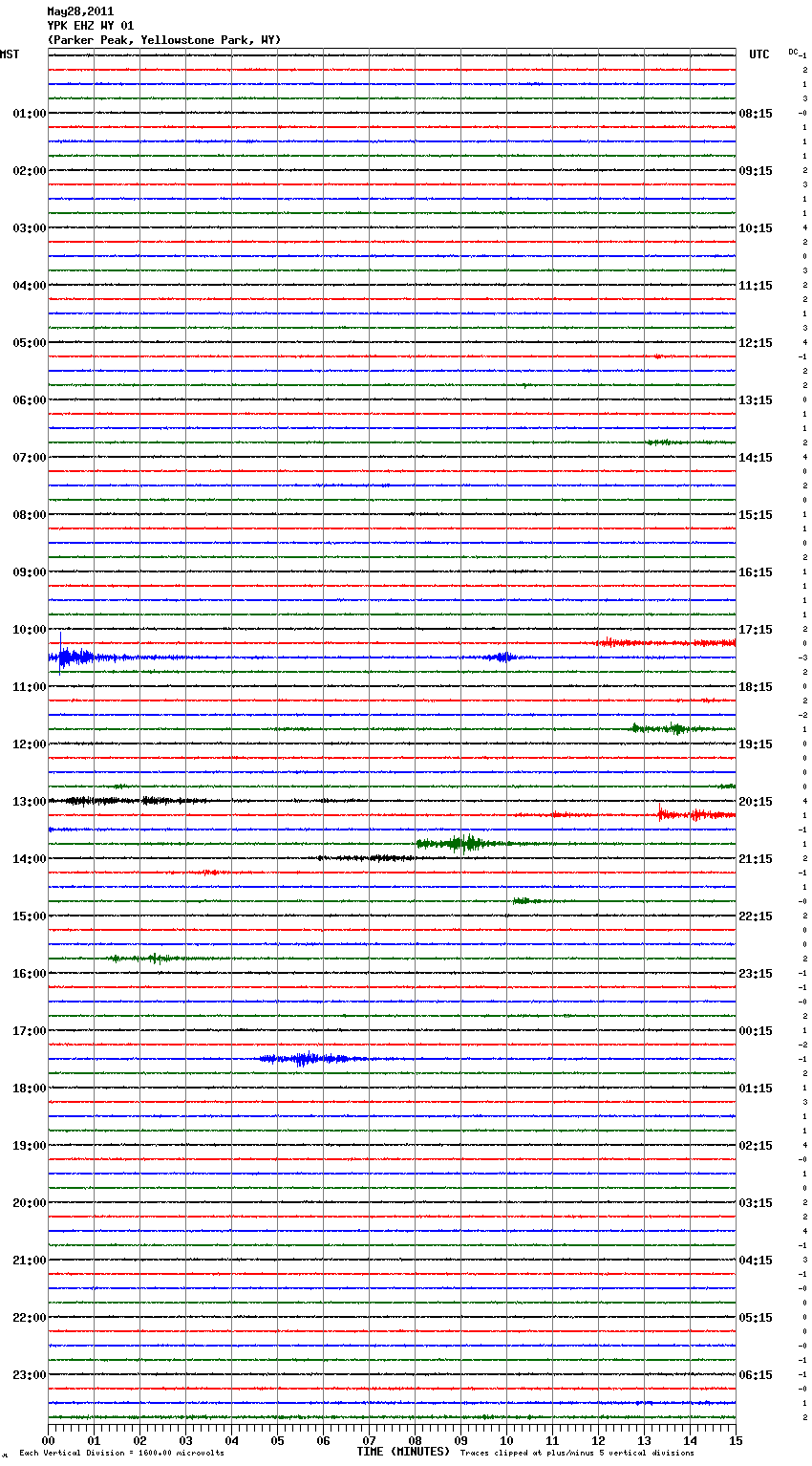Select the 19:00 MST time label

pyautogui.click(x=29, y=1146)
